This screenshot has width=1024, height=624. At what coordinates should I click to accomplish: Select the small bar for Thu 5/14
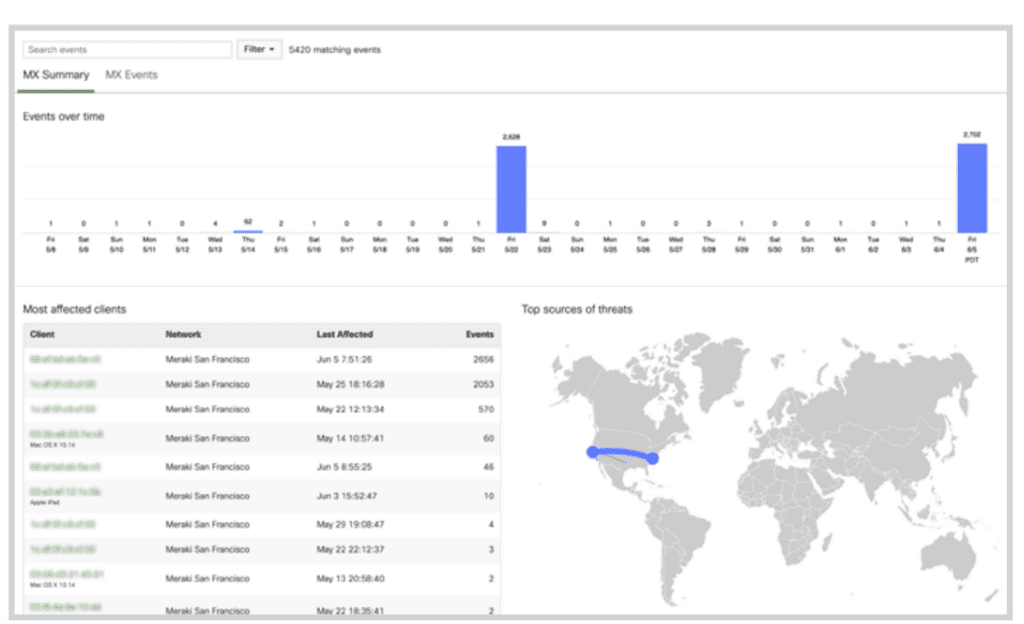(x=248, y=231)
